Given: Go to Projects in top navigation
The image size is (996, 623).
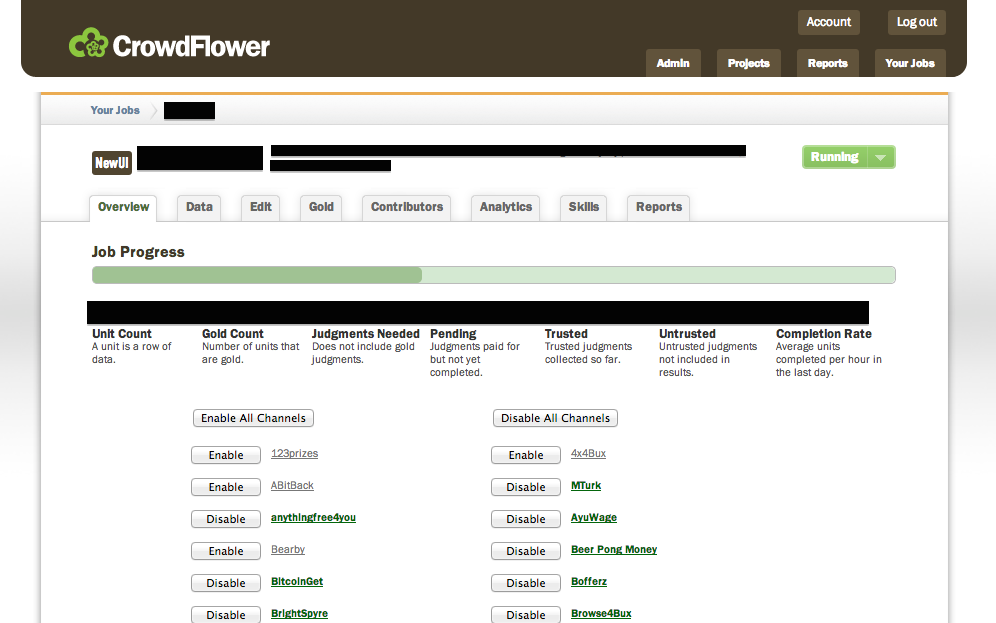Looking at the screenshot, I should point(748,64).
